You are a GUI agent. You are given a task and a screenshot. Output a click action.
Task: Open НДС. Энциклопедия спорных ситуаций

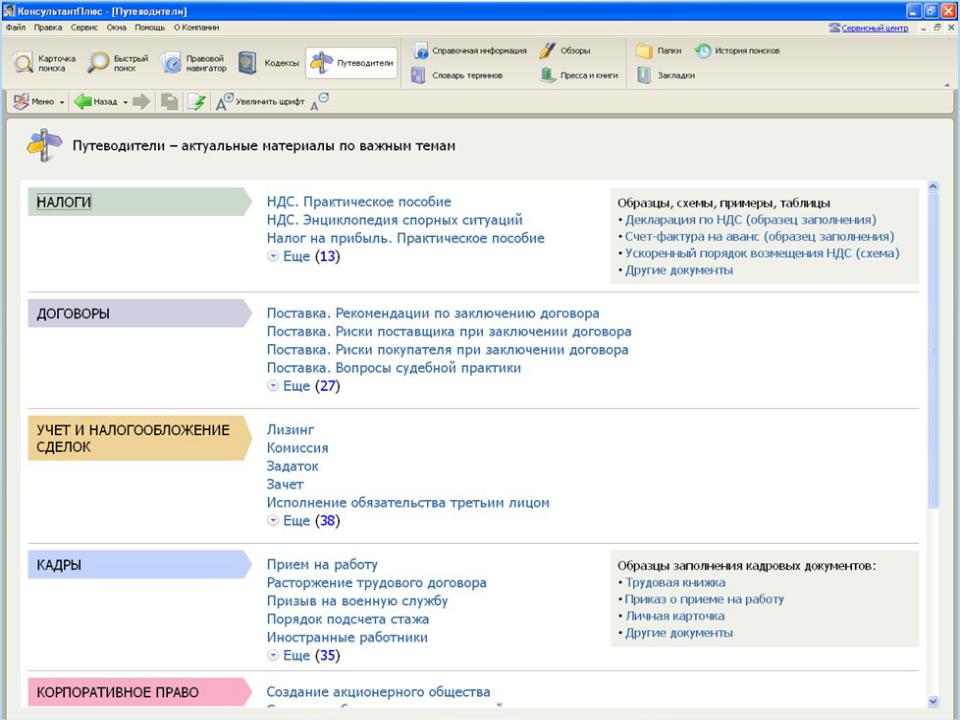coord(395,220)
